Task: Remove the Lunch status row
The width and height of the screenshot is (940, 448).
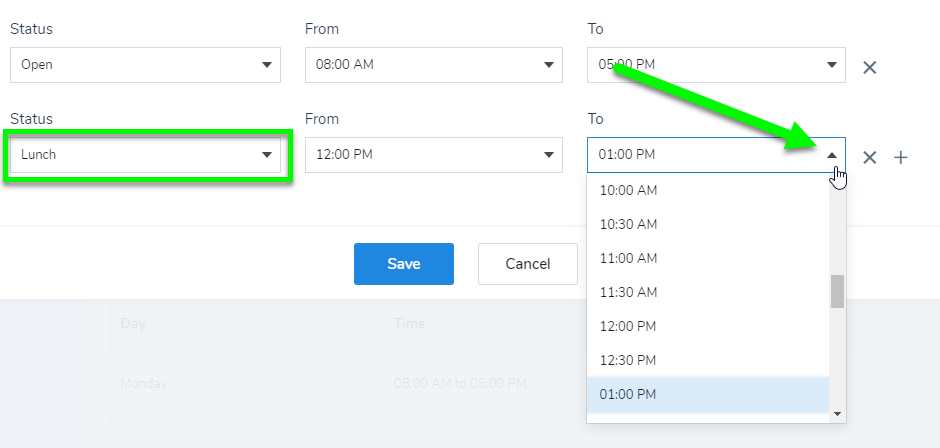Action: click(x=869, y=158)
